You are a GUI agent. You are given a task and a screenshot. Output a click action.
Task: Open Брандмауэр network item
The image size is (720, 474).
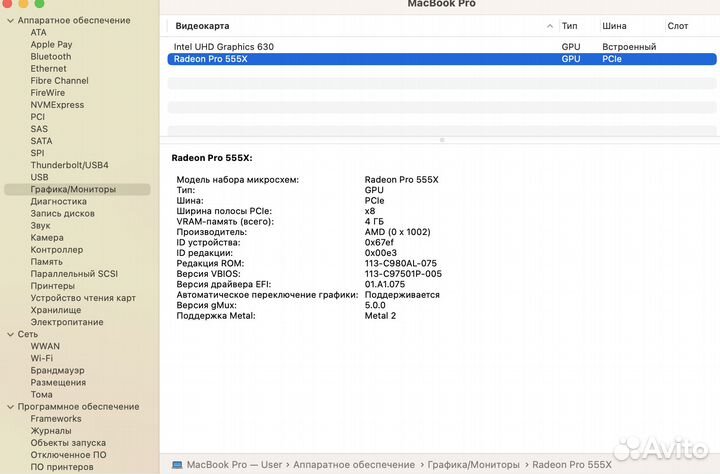(x=58, y=370)
